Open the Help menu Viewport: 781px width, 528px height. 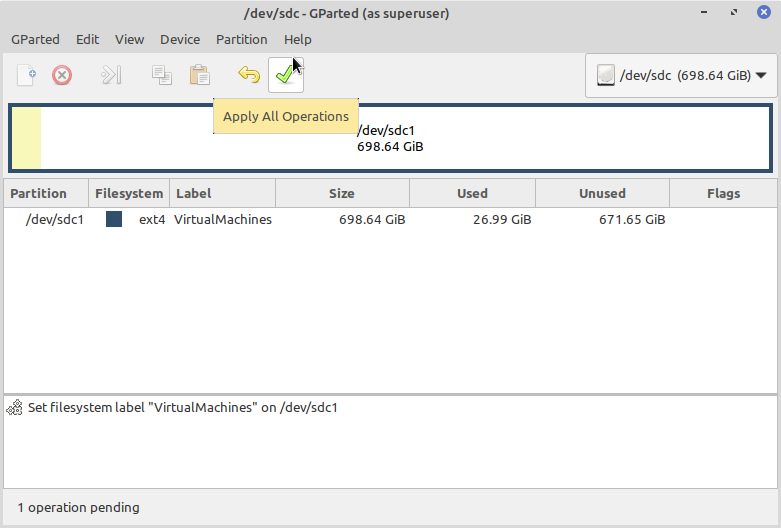[297, 39]
